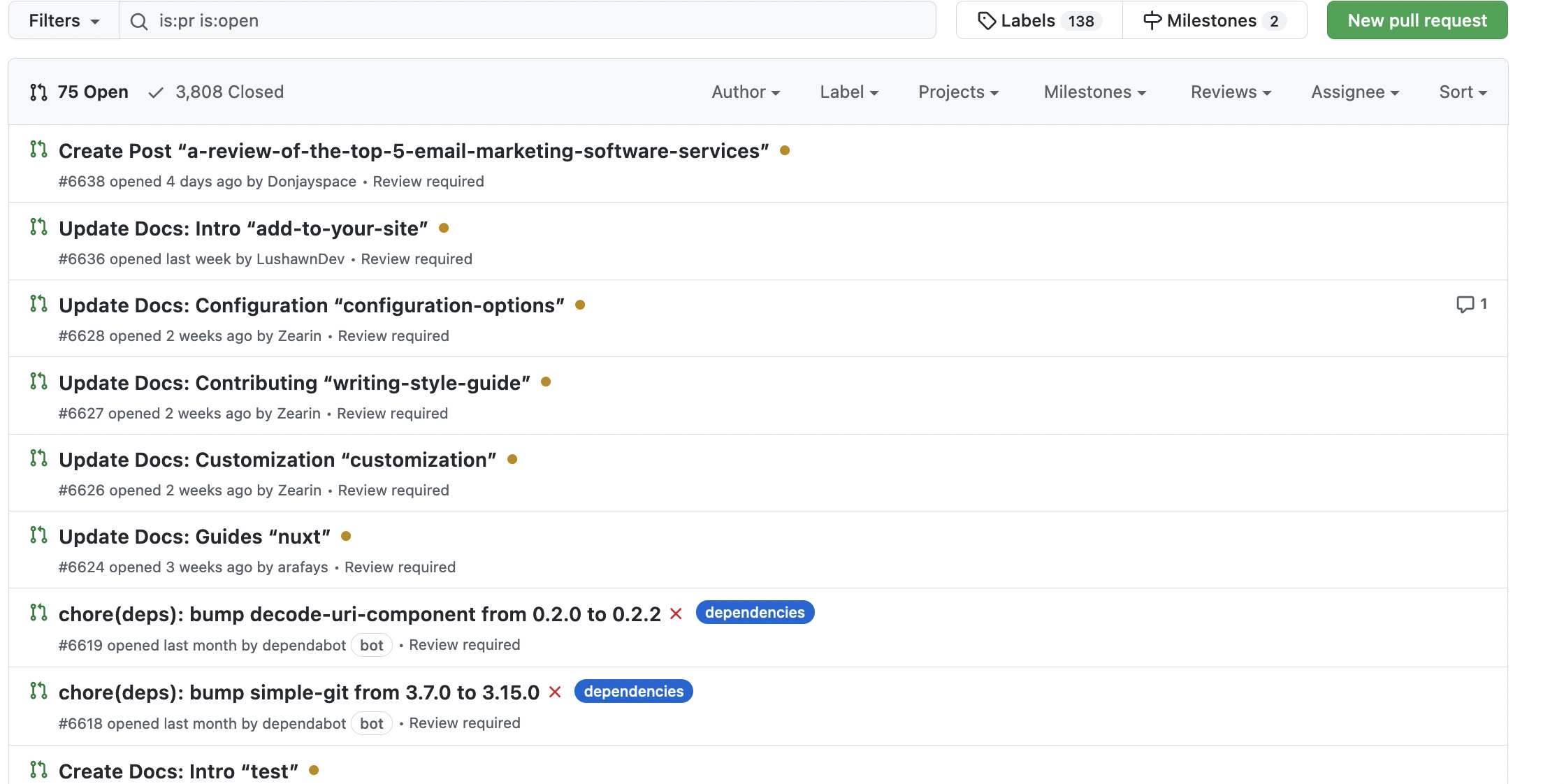Screen dimensions: 1564x784
Task: Click the checkmark icon next to 3,808 Closed
Action: (x=155, y=92)
